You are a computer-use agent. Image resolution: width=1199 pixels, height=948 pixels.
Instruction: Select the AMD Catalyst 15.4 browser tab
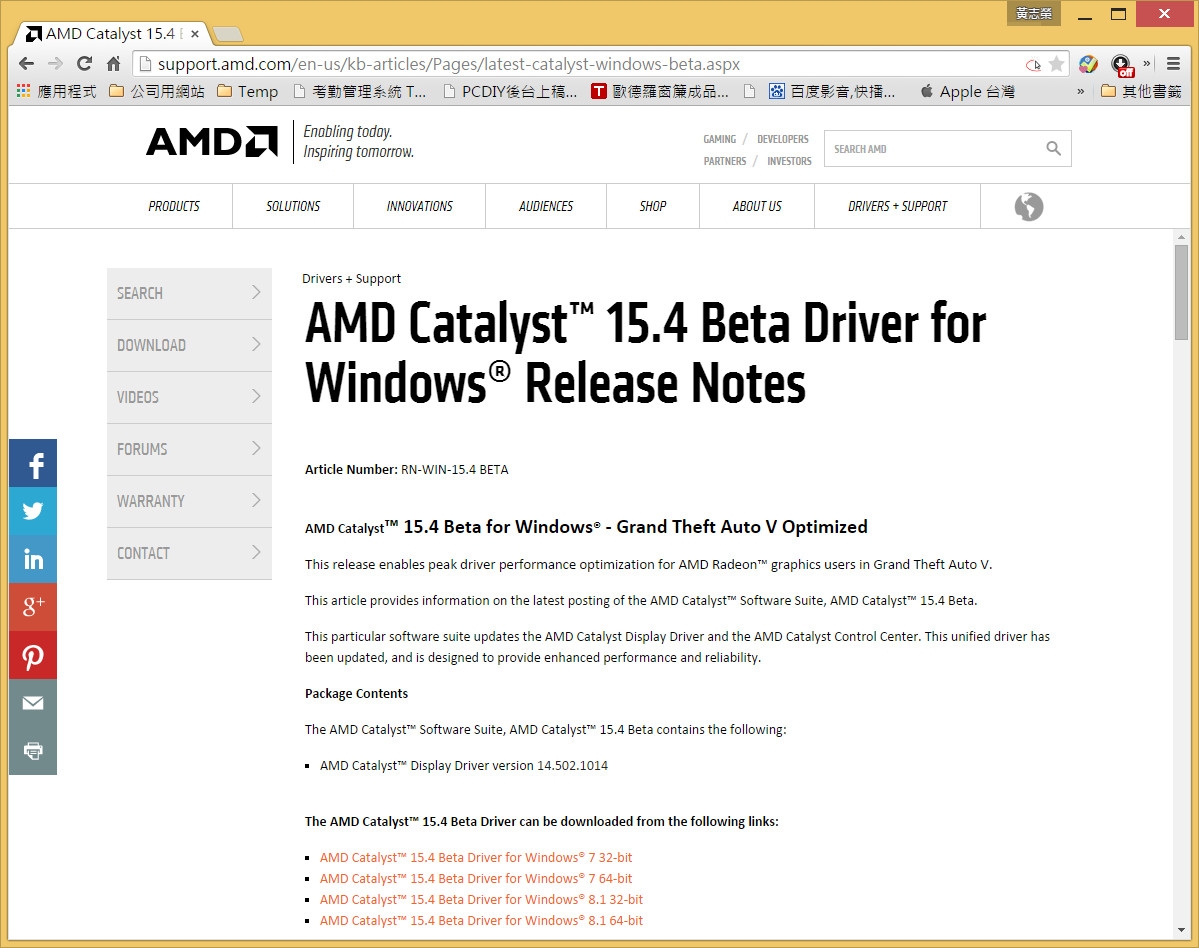111,34
